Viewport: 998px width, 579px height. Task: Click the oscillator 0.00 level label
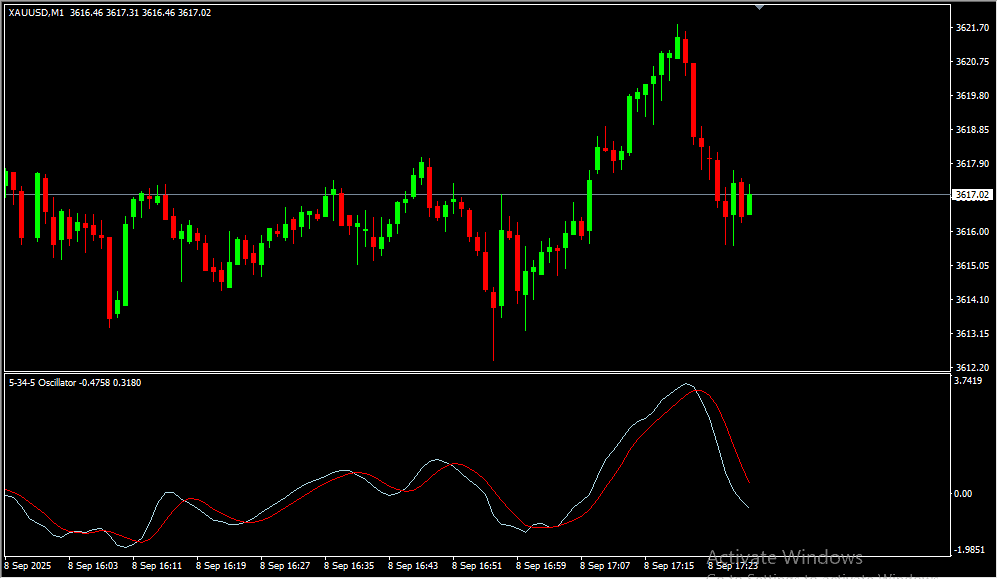(x=962, y=494)
